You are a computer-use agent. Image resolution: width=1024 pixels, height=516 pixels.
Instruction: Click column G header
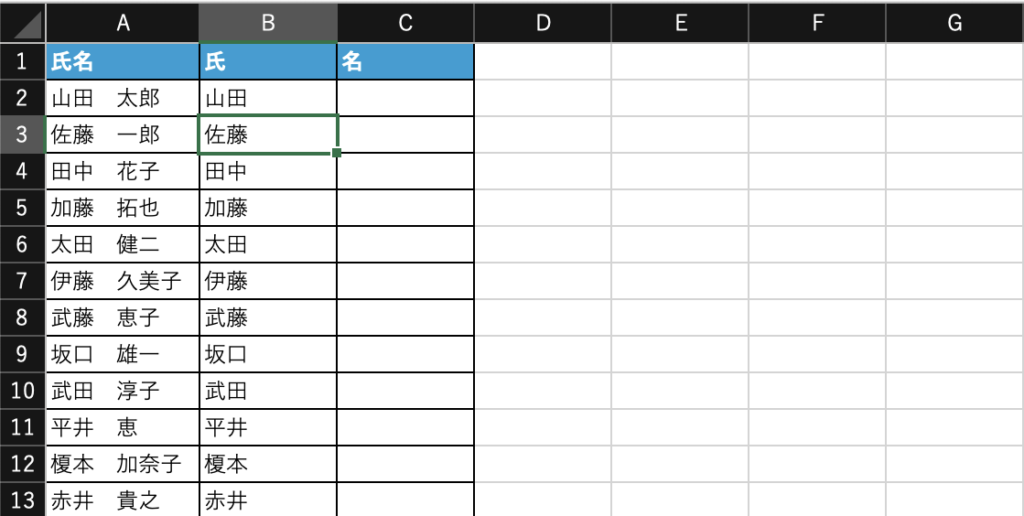954,22
